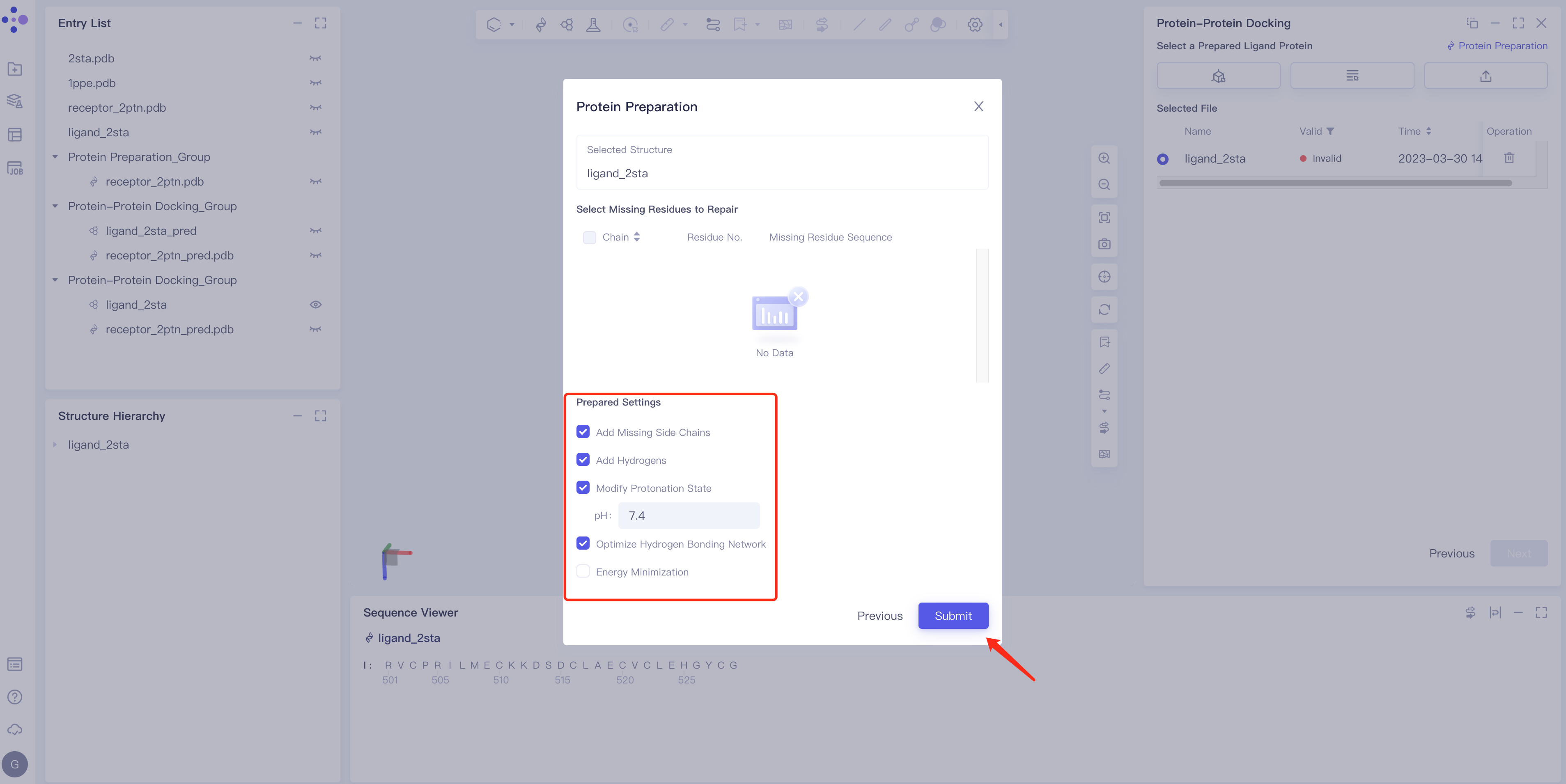Open Valid column filter dropdown

(x=1330, y=131)
